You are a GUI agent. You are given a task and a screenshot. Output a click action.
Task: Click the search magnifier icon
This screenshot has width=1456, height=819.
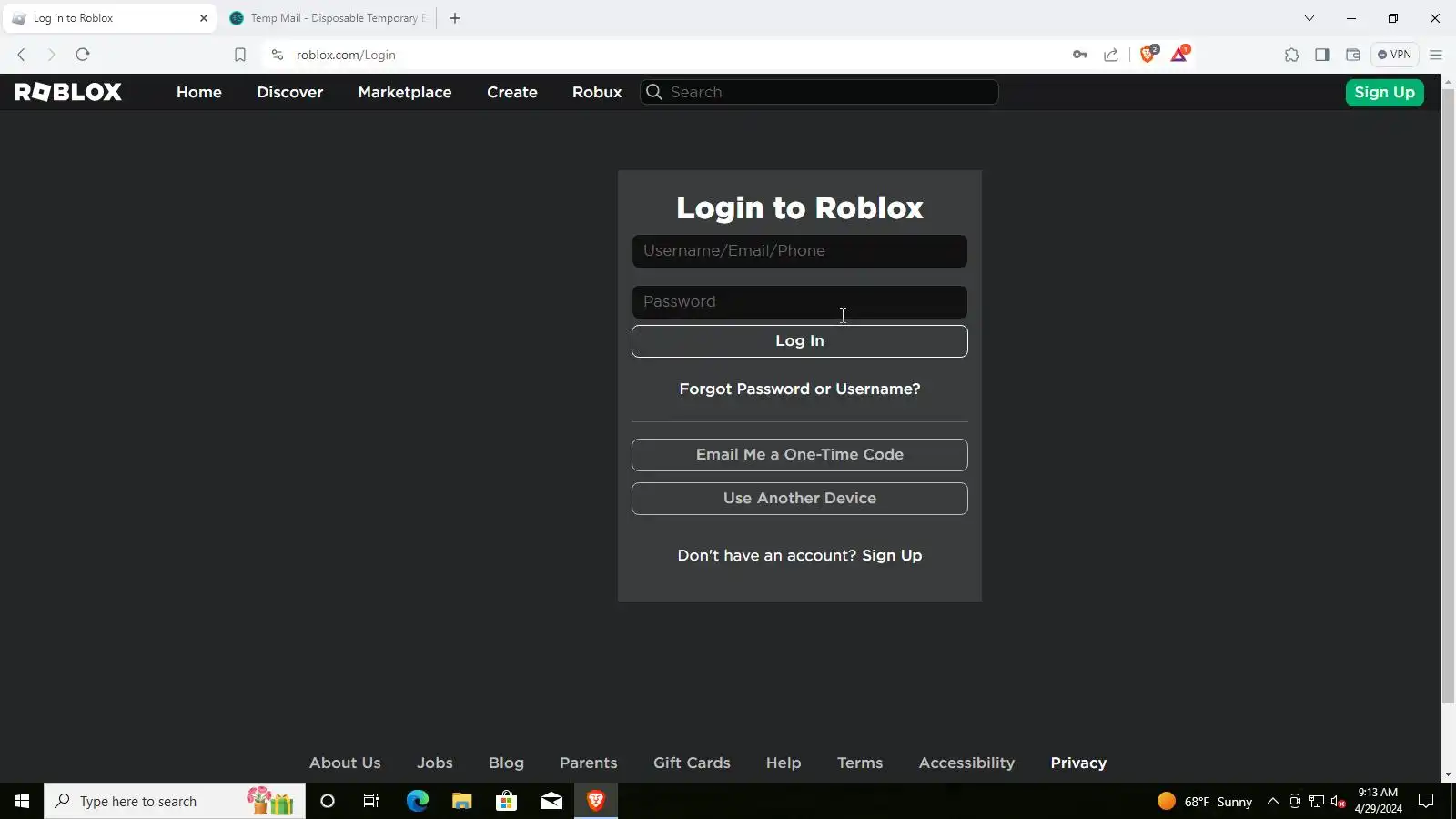[653, 92]
